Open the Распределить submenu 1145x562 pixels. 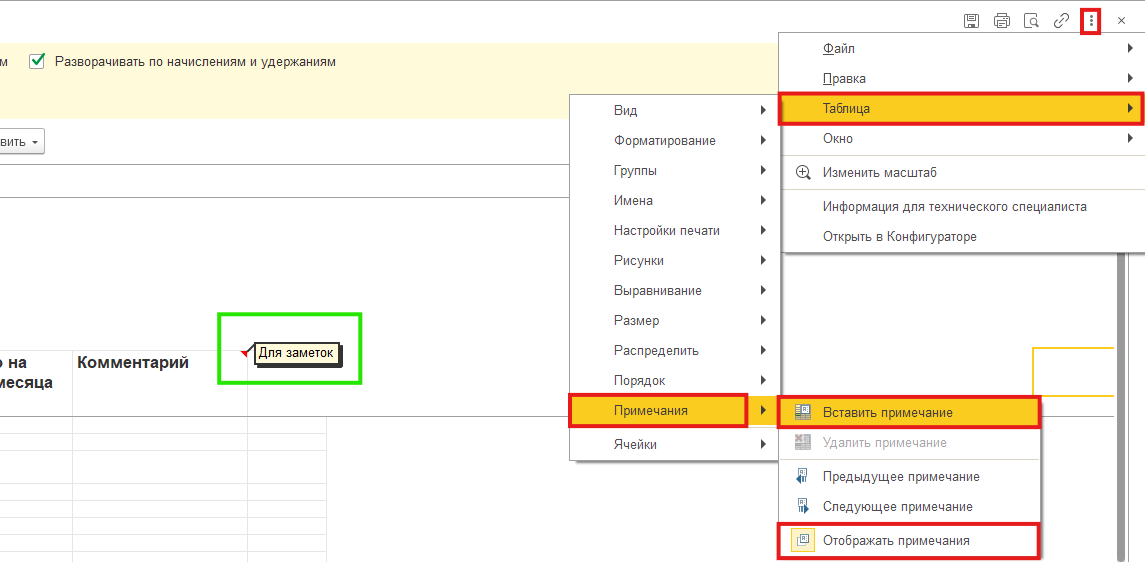[675, 350]
